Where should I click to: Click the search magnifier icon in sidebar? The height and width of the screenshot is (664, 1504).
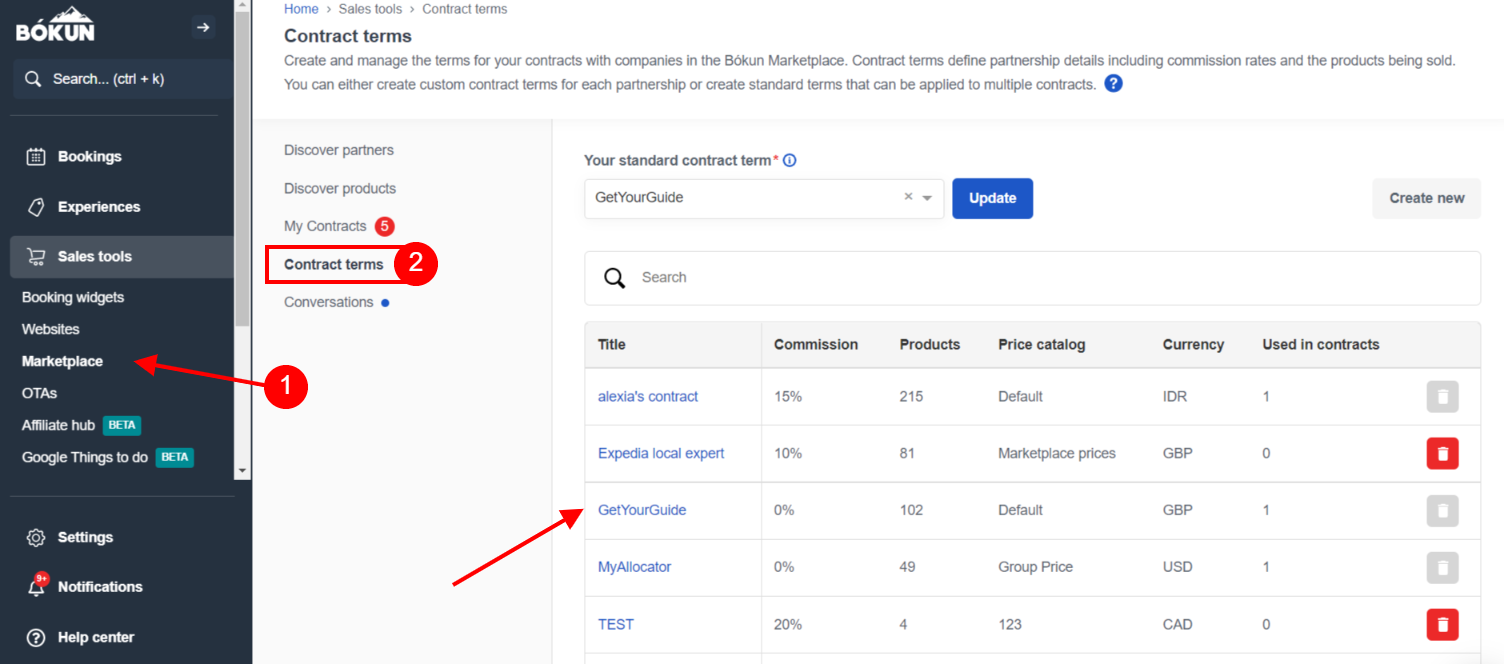pos(33,79)
